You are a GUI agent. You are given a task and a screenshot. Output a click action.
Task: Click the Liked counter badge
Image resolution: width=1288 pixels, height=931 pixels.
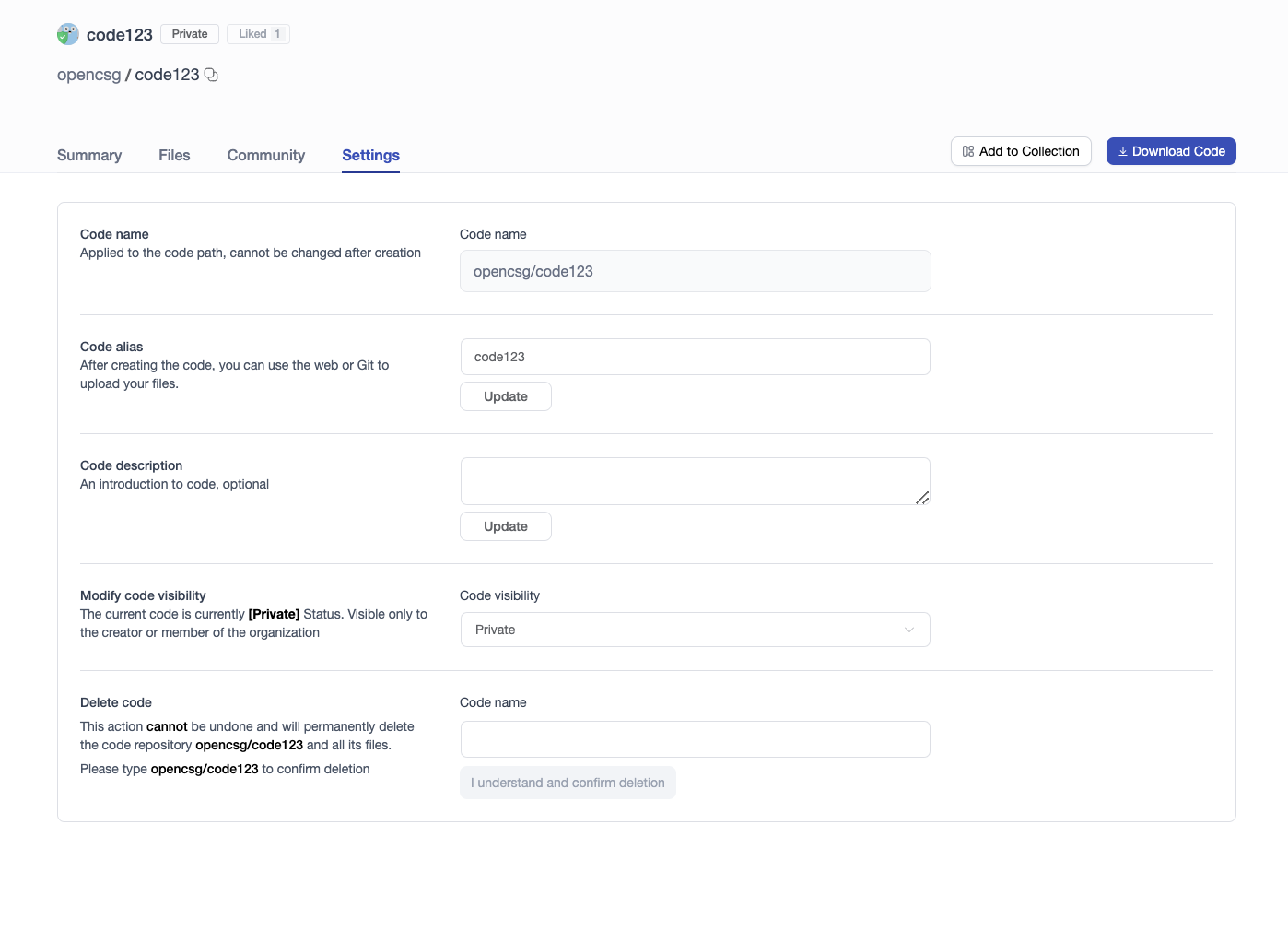click(x=258, y=33)
